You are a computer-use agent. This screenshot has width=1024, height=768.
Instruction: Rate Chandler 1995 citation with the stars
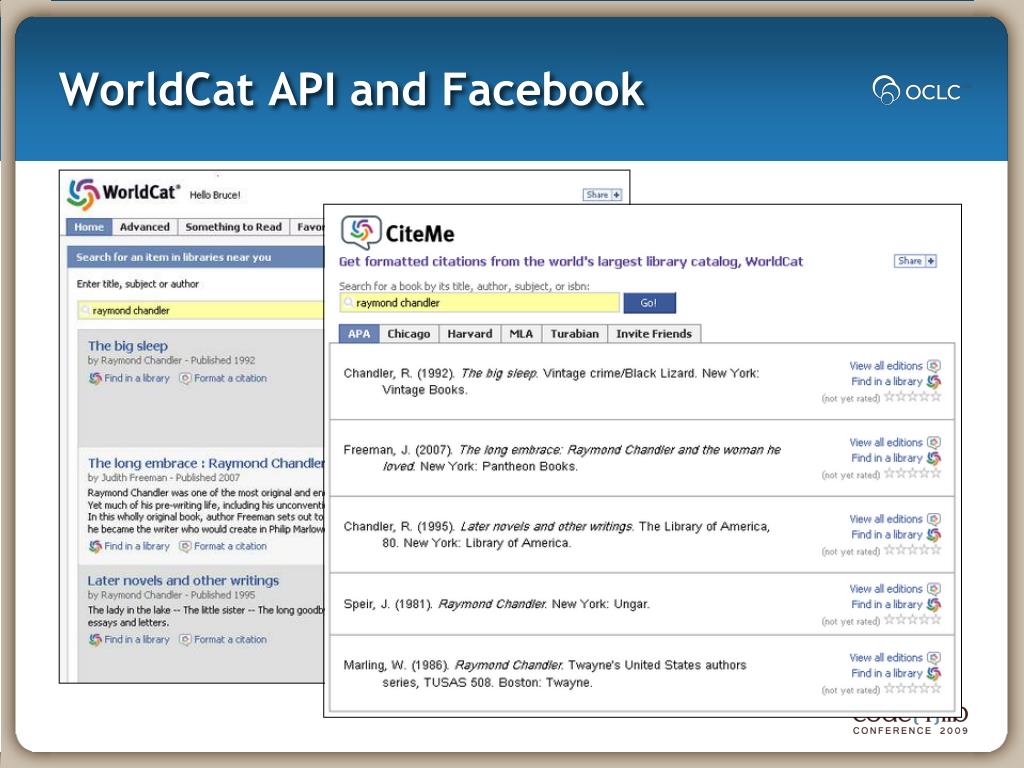[x=912, y=550]
